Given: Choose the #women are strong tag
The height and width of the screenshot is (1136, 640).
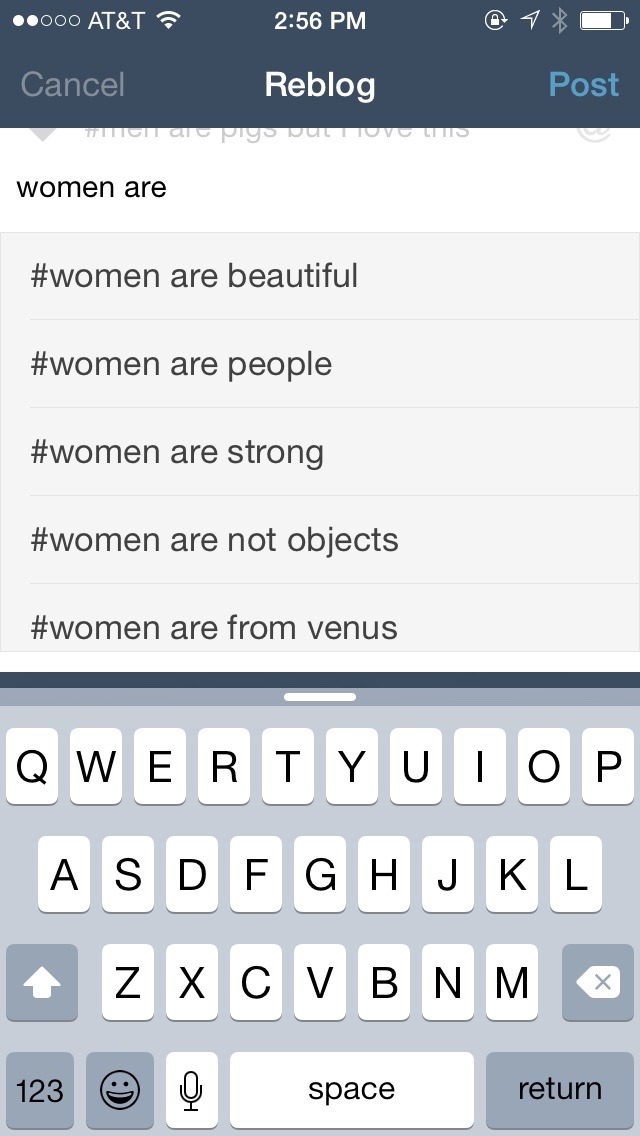Looking at the screenshot, I should [320, 452].
